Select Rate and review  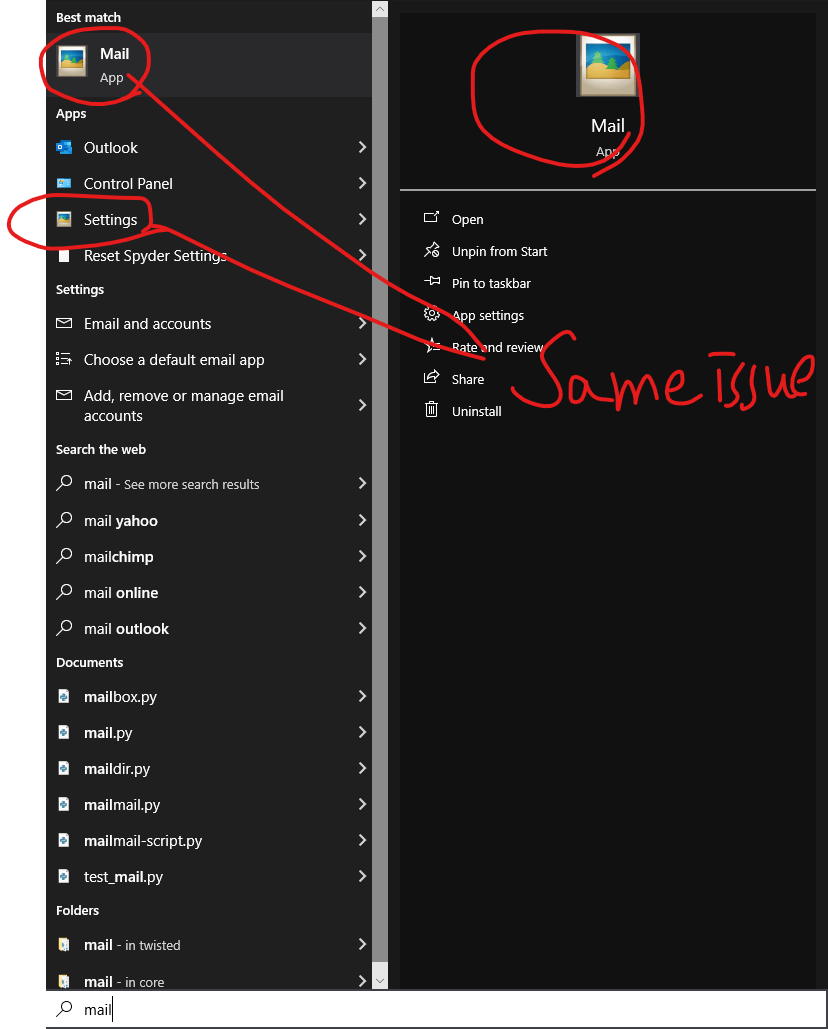point(497,347)
